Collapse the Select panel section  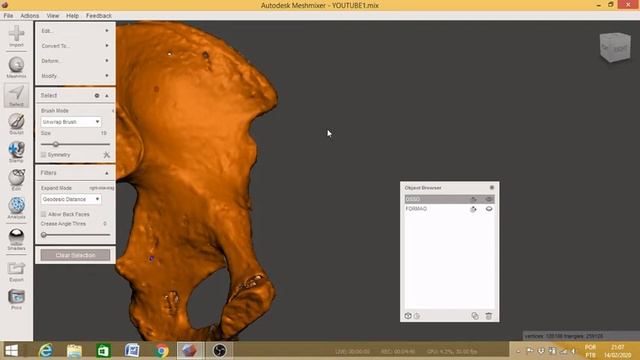(x=107, y=96)
